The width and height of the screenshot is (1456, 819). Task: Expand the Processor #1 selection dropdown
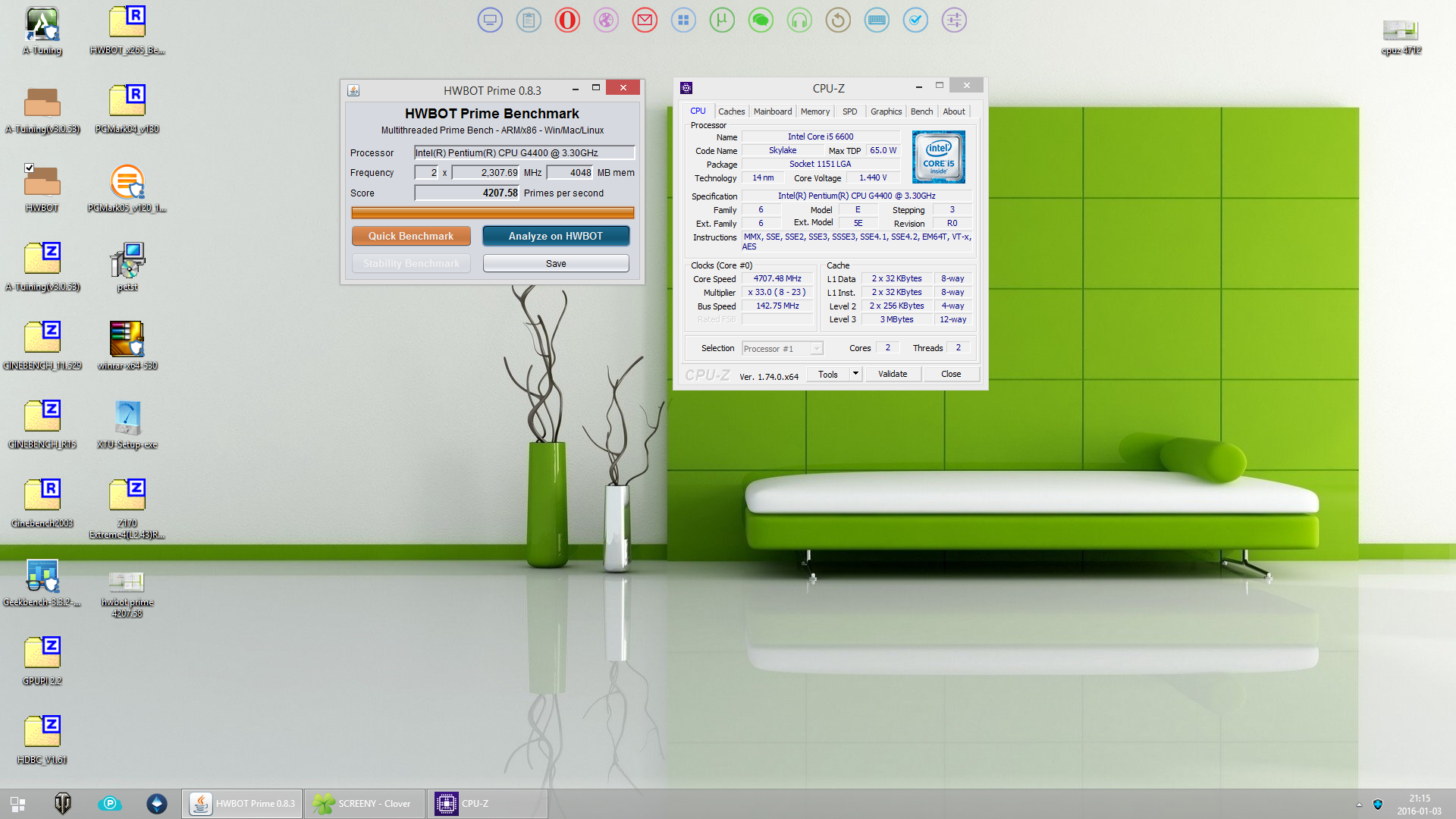point(817,348)
